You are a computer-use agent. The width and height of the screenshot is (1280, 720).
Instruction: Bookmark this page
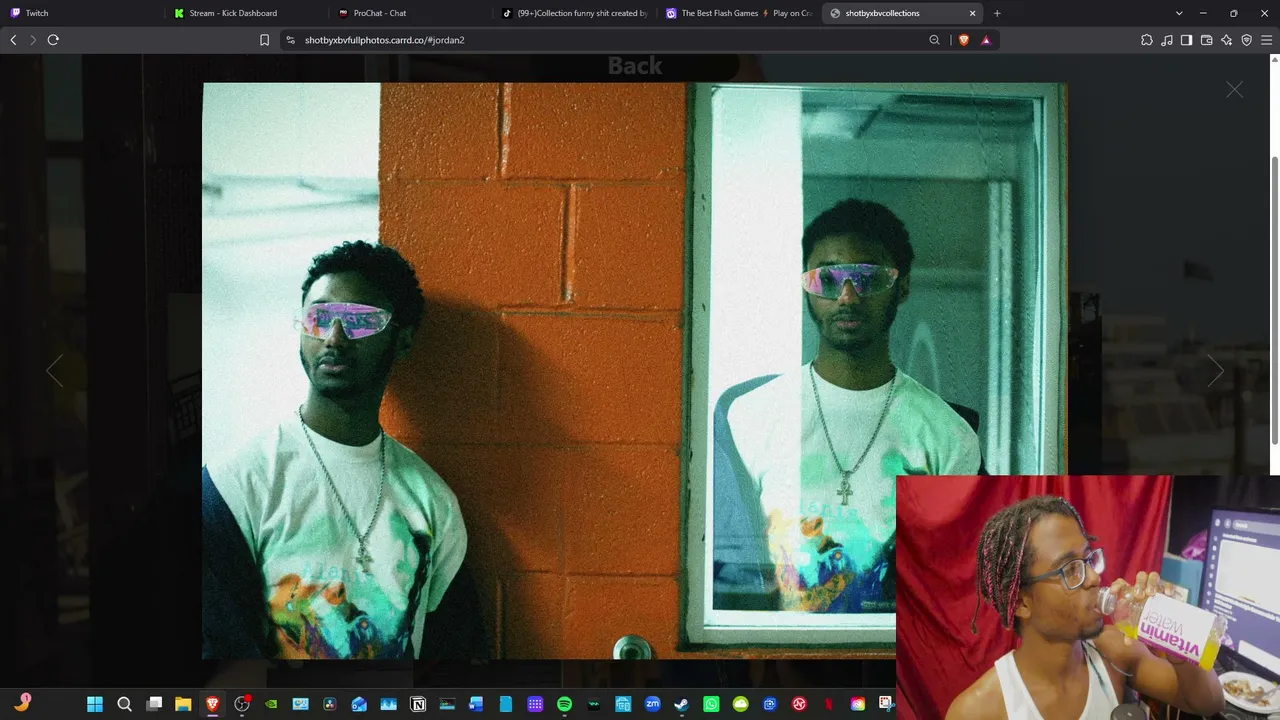(264, 40)
